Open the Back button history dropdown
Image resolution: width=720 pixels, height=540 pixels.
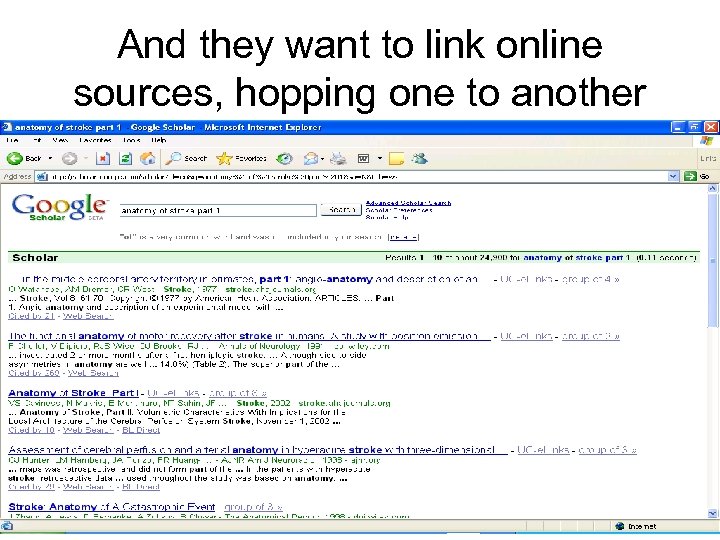(50, 159)
